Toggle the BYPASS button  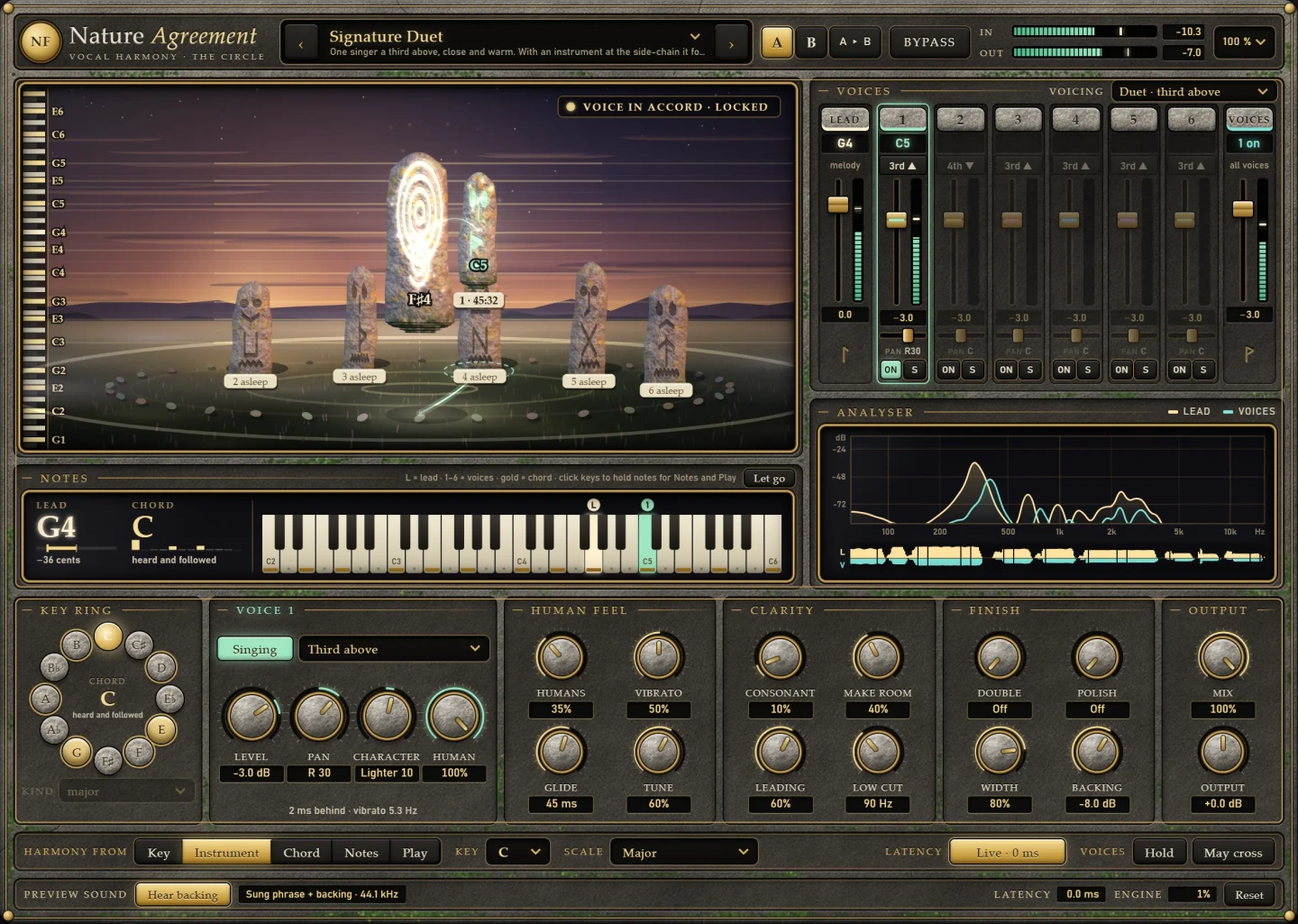(x=929, y=42)
